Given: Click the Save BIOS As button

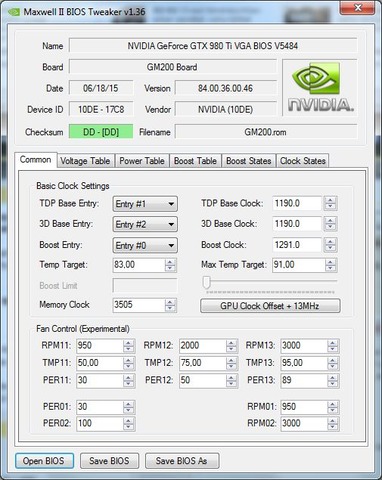Looking at the screenshot, I should click(x=182, y=461).
